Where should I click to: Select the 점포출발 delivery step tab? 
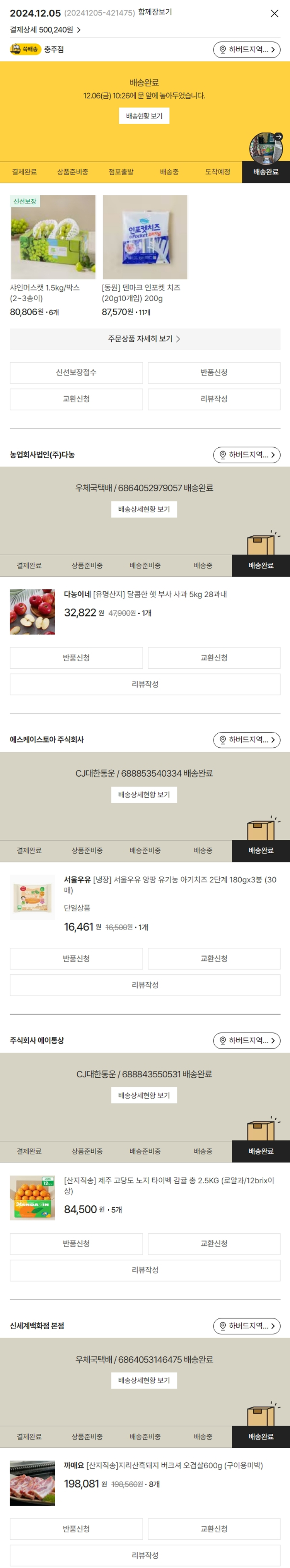121,172
